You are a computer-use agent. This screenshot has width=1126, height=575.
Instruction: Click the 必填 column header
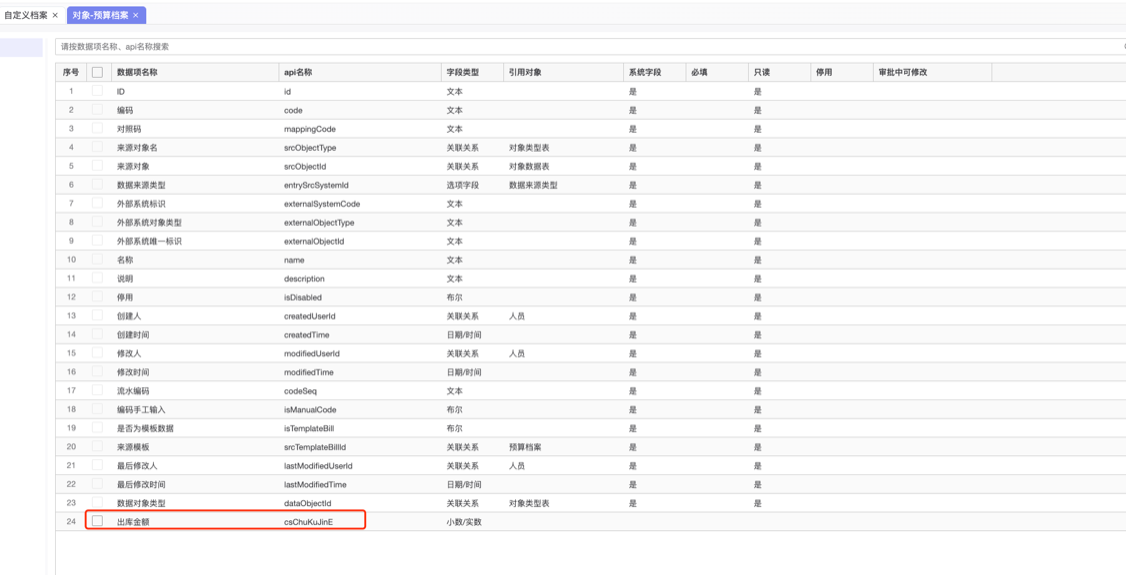click(x=699, y=72)
